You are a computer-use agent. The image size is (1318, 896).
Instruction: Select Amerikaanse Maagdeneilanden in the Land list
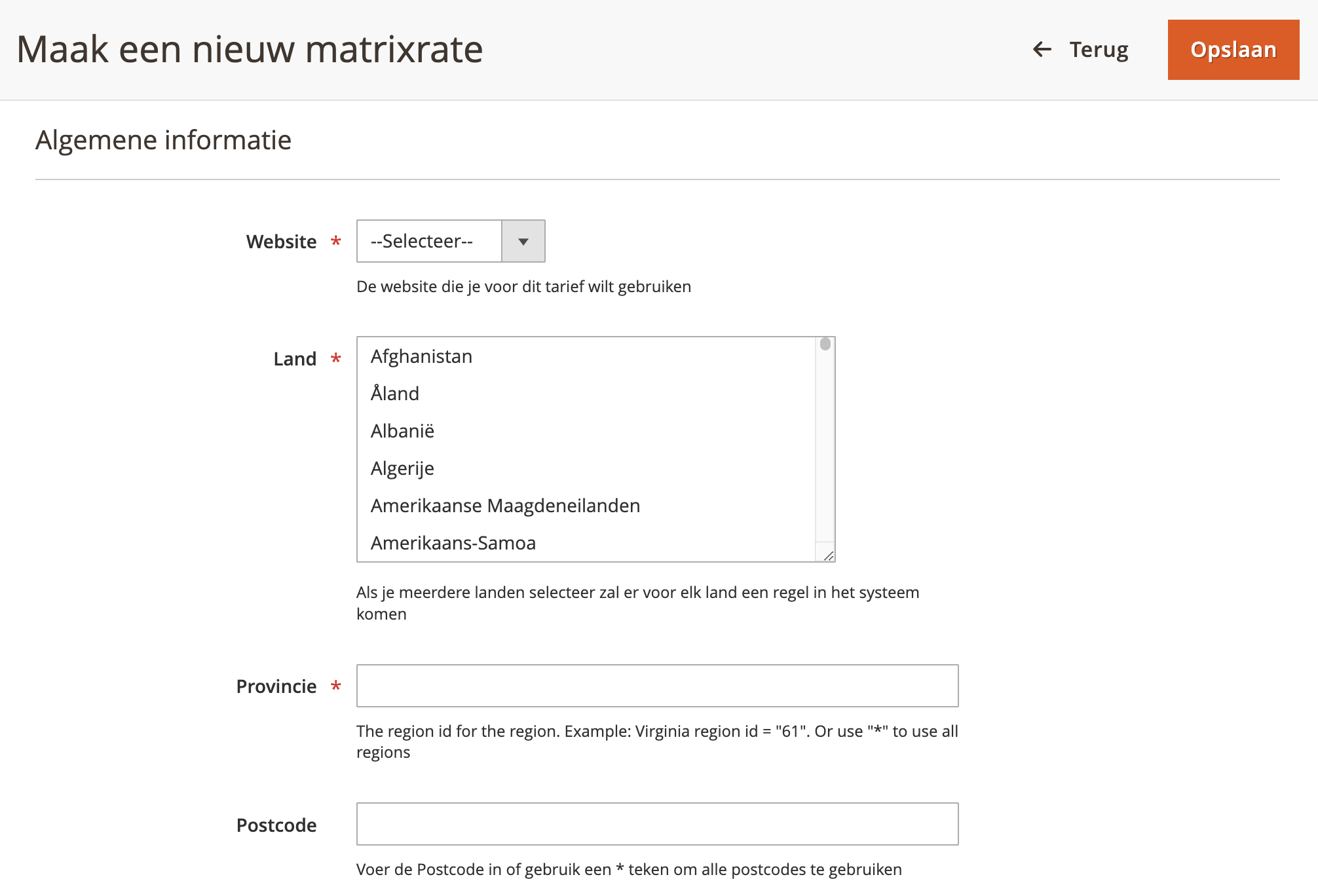click(587, 506)
